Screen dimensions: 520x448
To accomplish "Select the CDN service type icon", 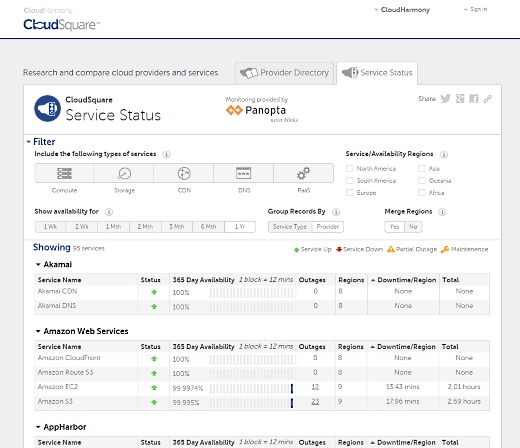I will pyautogui.click(x=184, y=173).
